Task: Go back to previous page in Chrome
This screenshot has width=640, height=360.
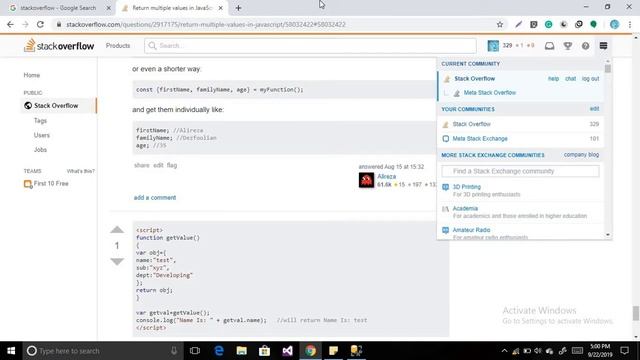Action: tap(10, 24)
